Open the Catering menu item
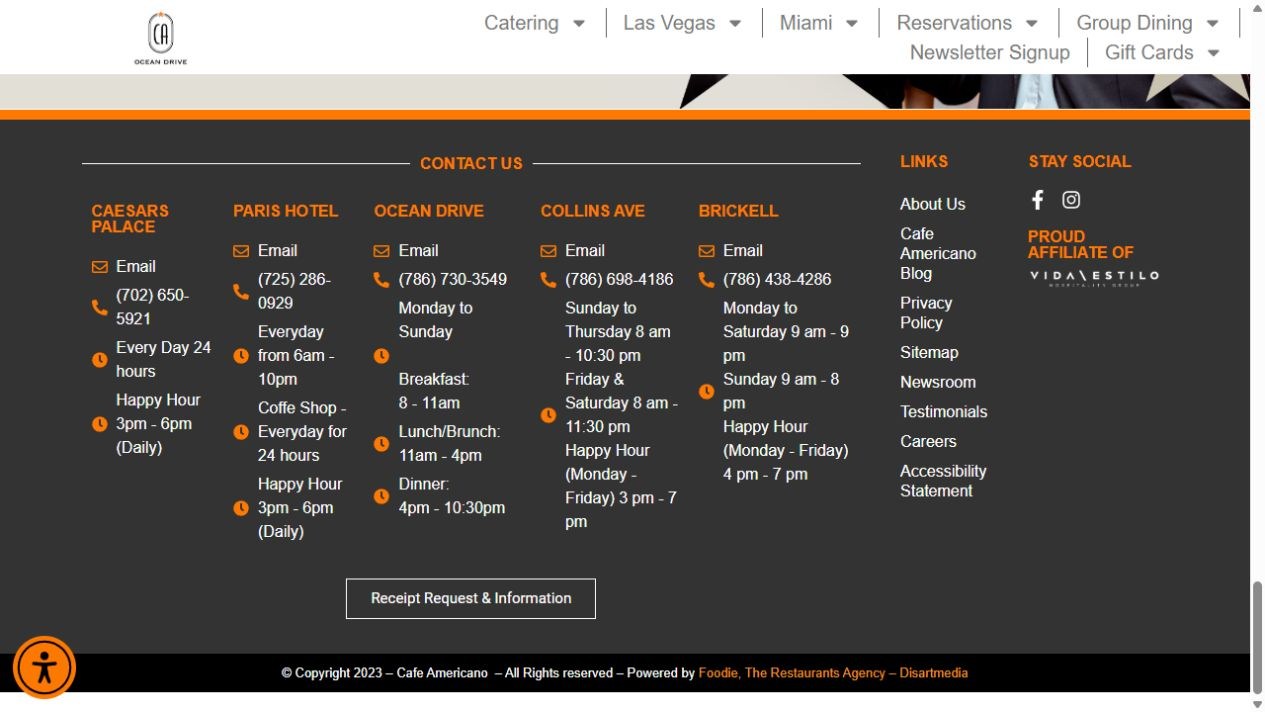1265x712 pixels. [x=521, y=23]
